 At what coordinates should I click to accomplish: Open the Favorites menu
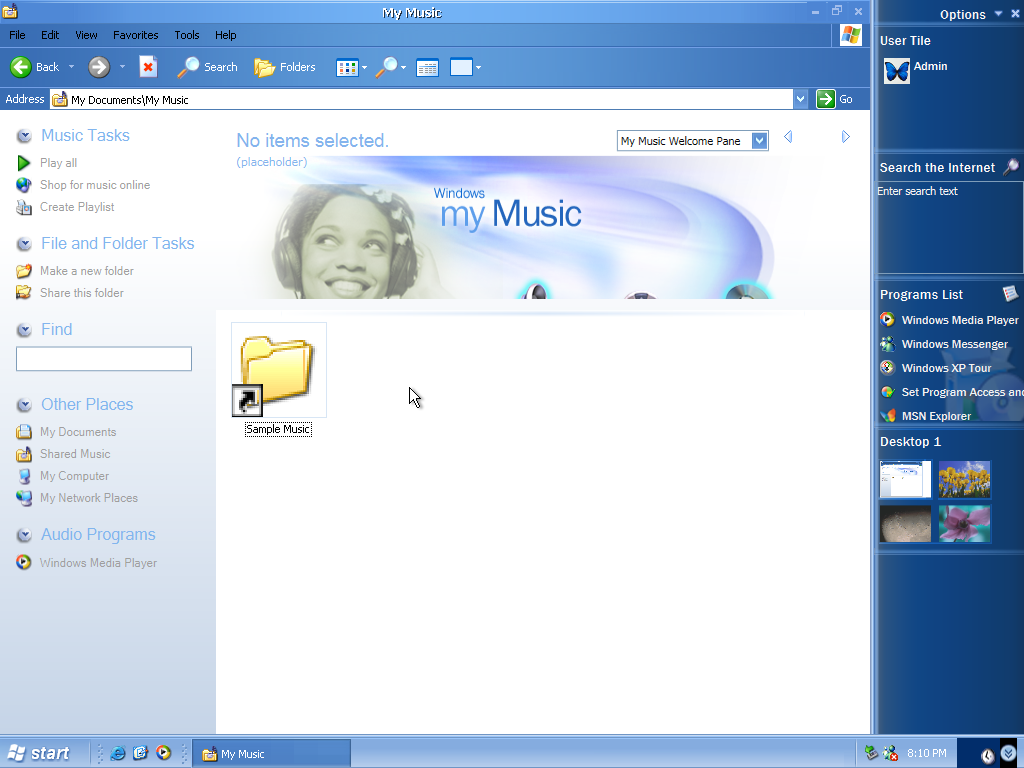[135, 35]
